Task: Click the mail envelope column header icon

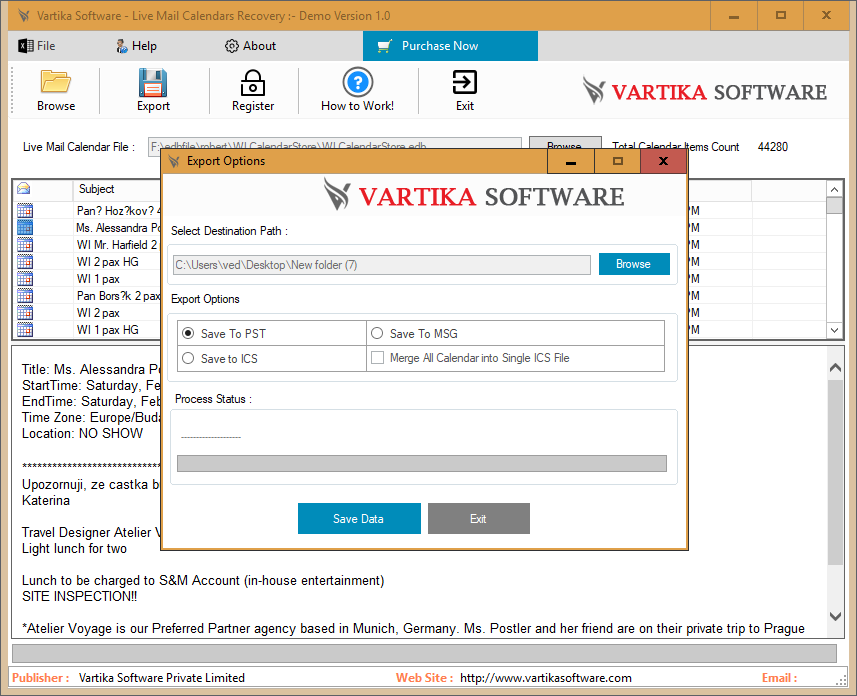Action: 24,189
